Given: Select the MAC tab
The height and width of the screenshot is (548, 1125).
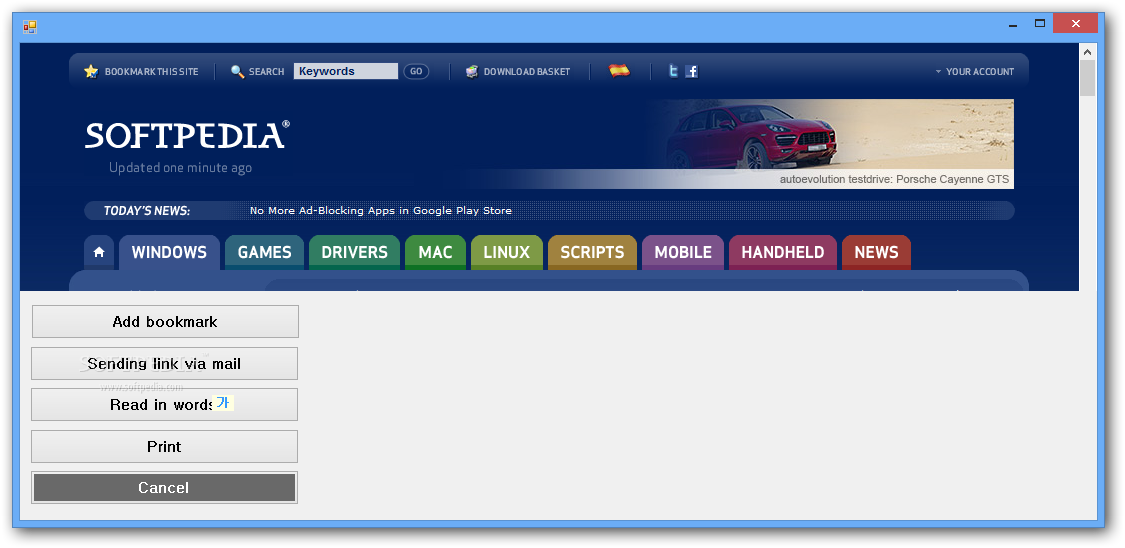Looking at the screenshot, I should tap(436, 252).
